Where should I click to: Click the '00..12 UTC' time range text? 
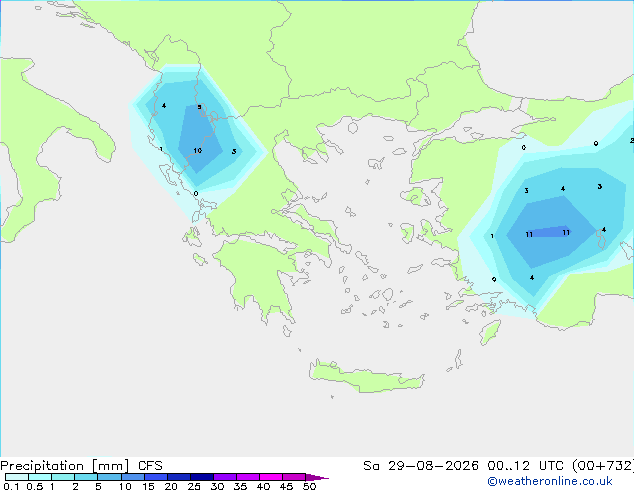527,466
